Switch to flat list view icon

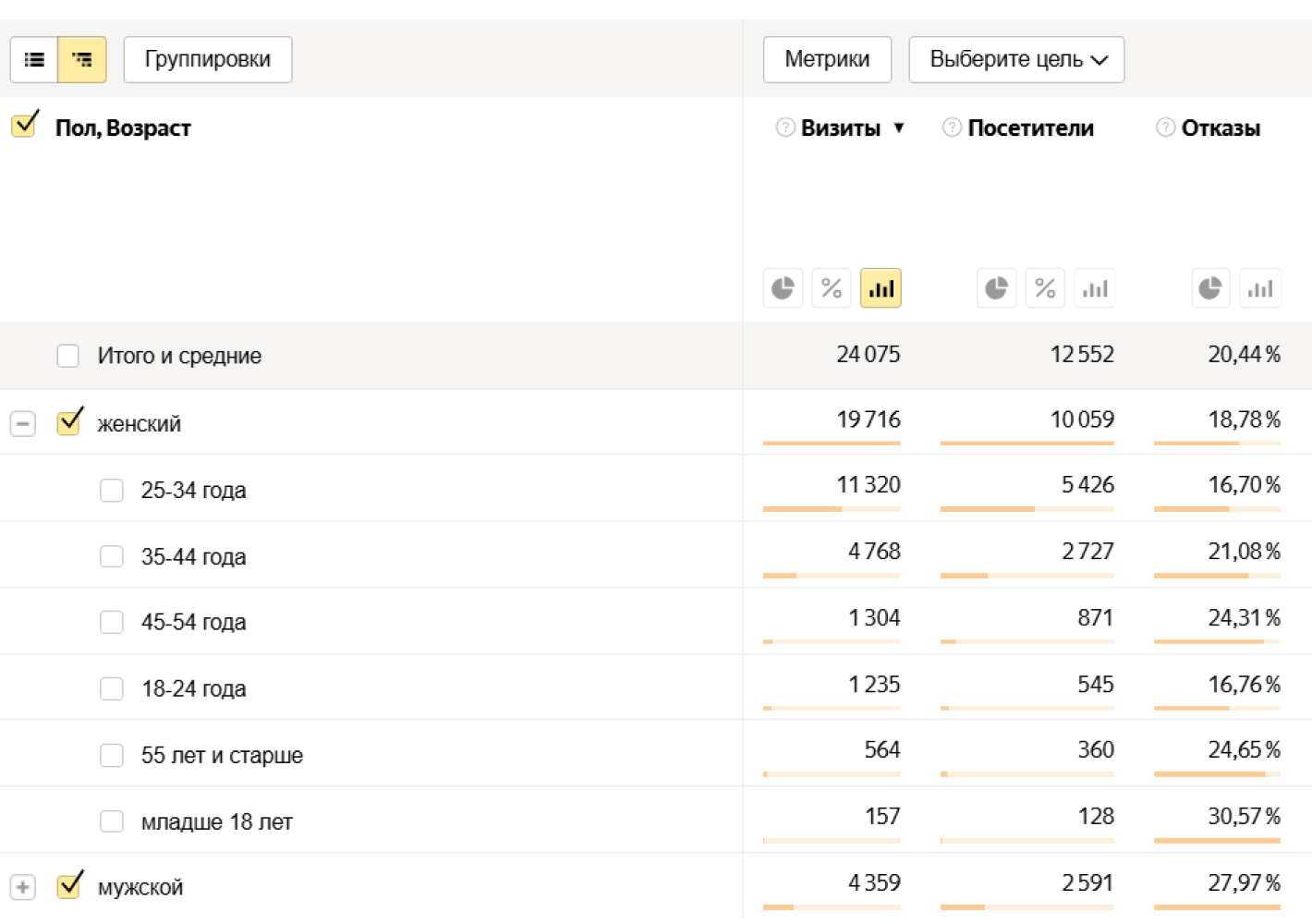point(34,60)
